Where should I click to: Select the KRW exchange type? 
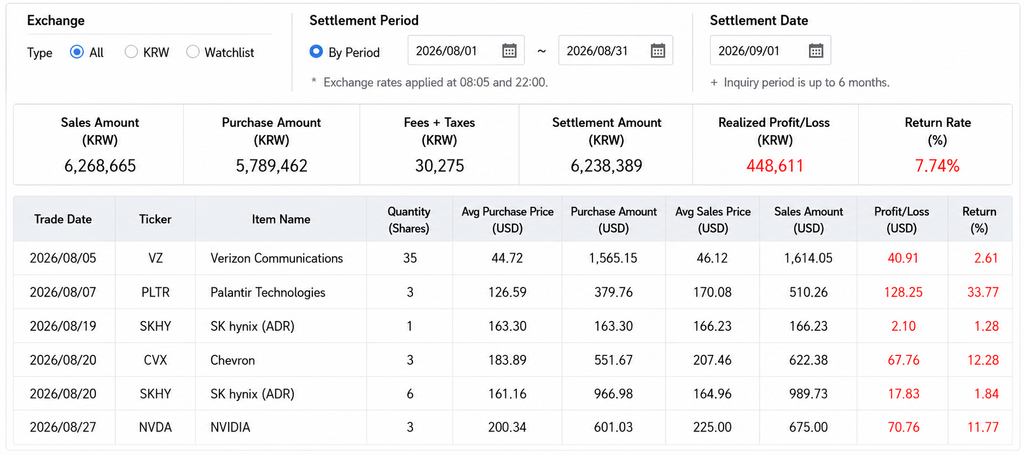131,52
